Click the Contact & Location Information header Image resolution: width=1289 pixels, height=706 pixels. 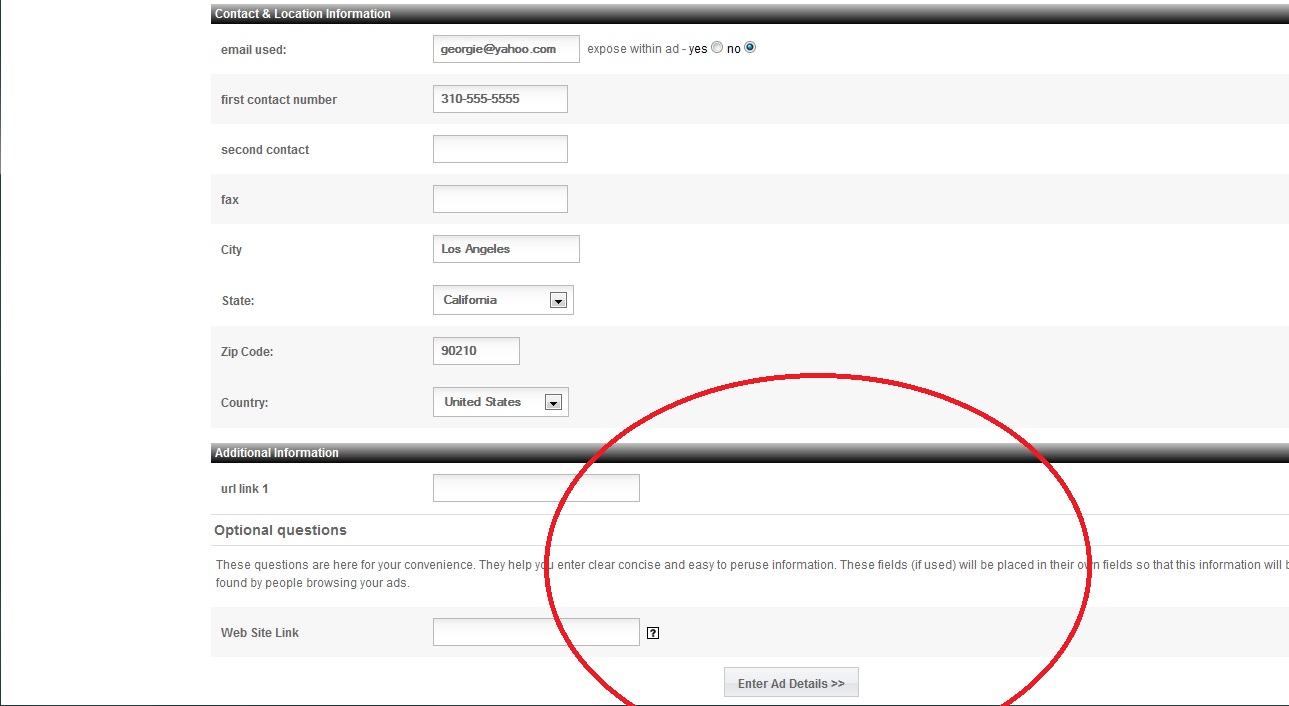(303, 14)
